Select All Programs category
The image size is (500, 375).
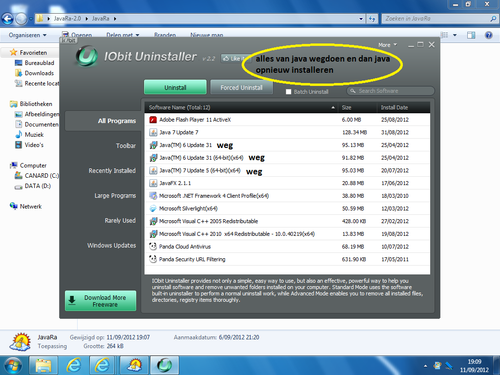pos(103,121)
